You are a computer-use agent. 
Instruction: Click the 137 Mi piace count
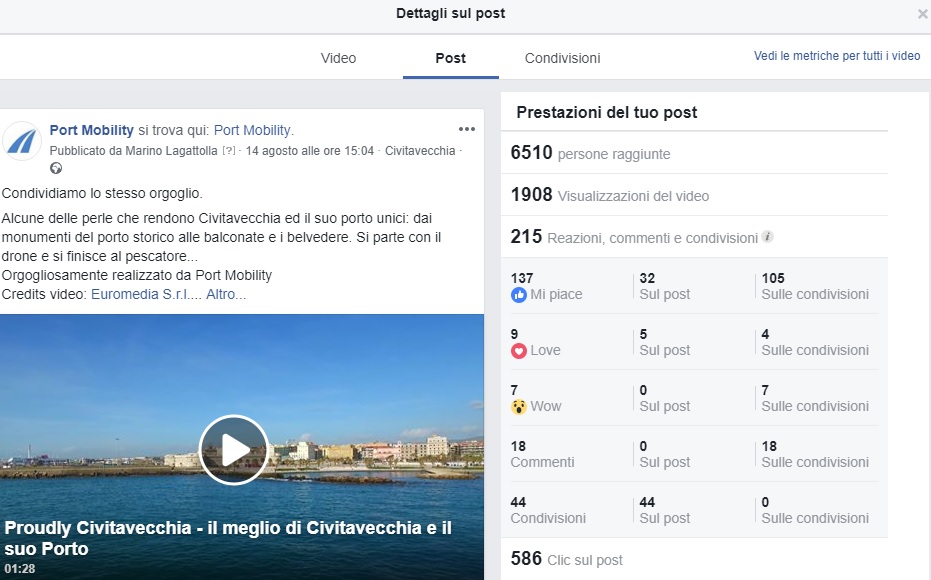tap(522, 278)
